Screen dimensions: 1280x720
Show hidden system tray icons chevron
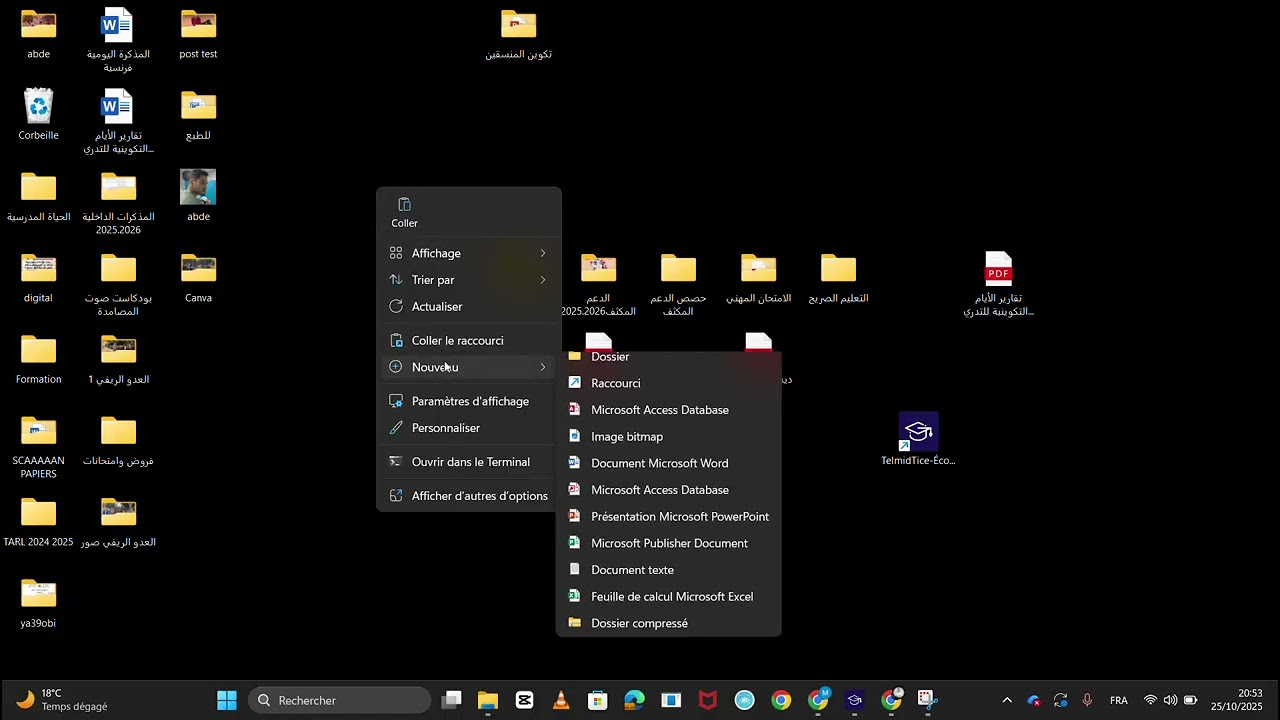1007,700
